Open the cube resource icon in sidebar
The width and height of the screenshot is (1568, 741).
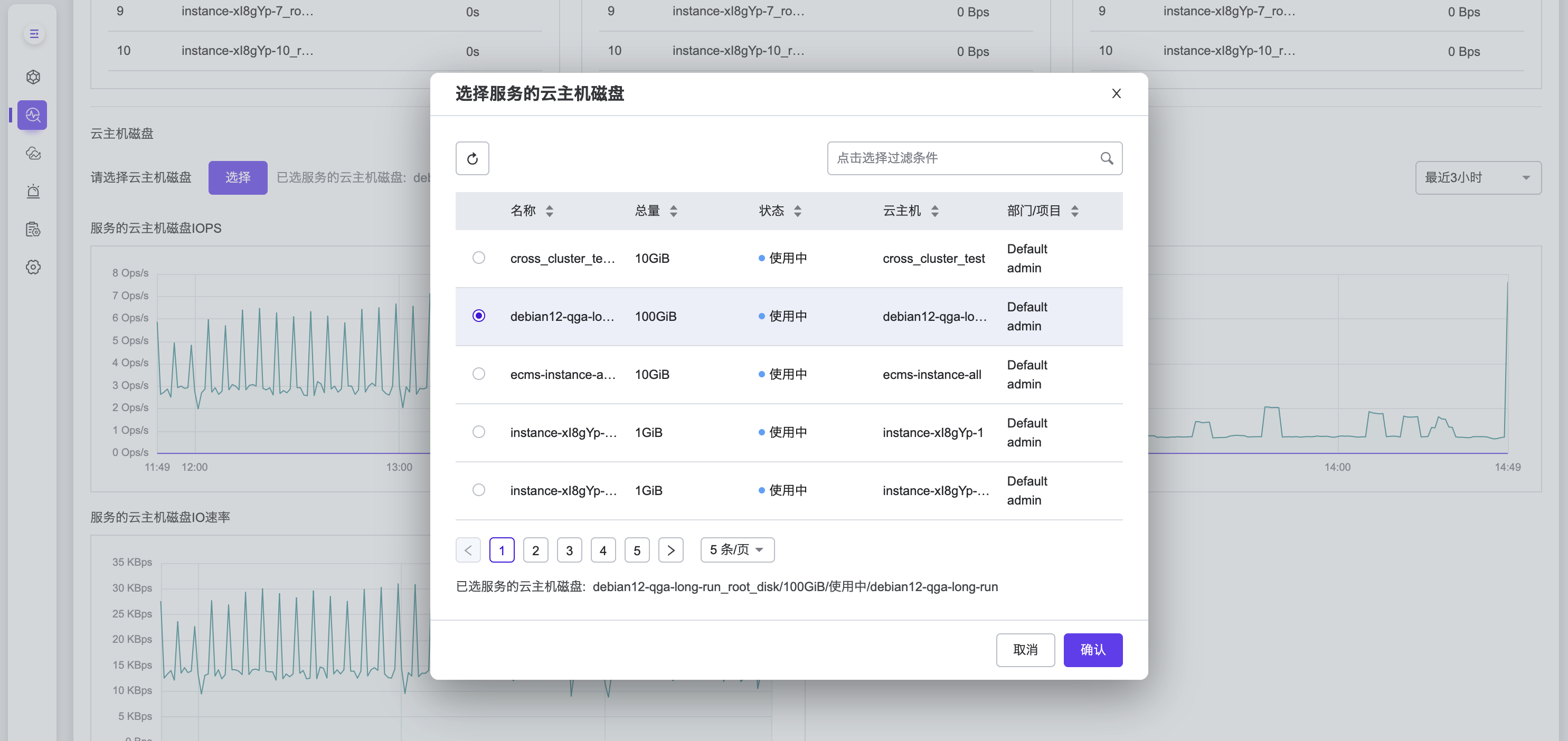point(33,77)
